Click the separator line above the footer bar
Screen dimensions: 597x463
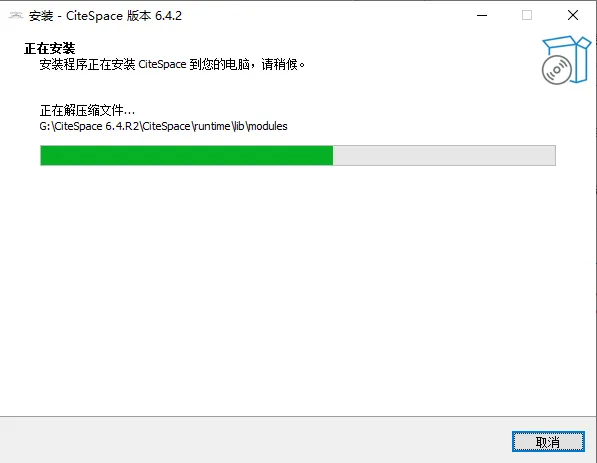click(x=298, y=416)
